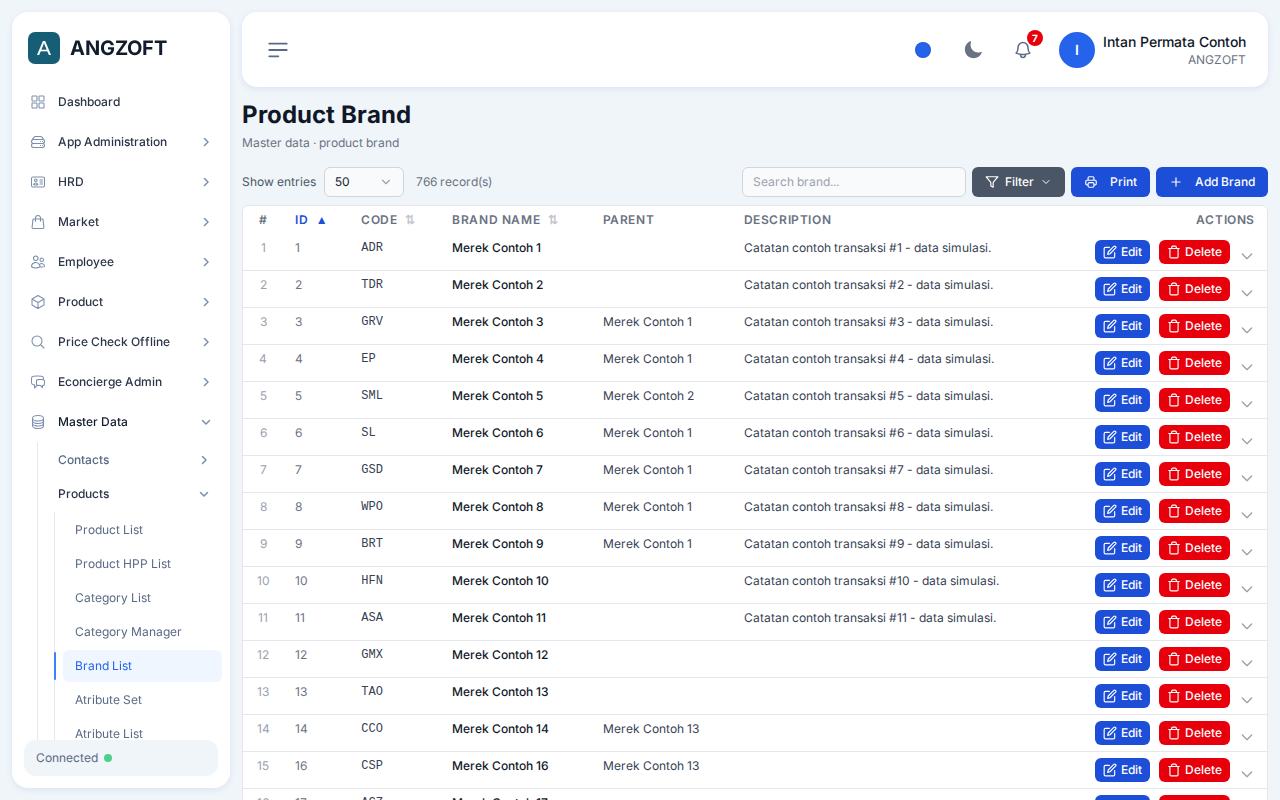Collapse the Products submenu
1280x800 pixels.
[x=134, y=494]
